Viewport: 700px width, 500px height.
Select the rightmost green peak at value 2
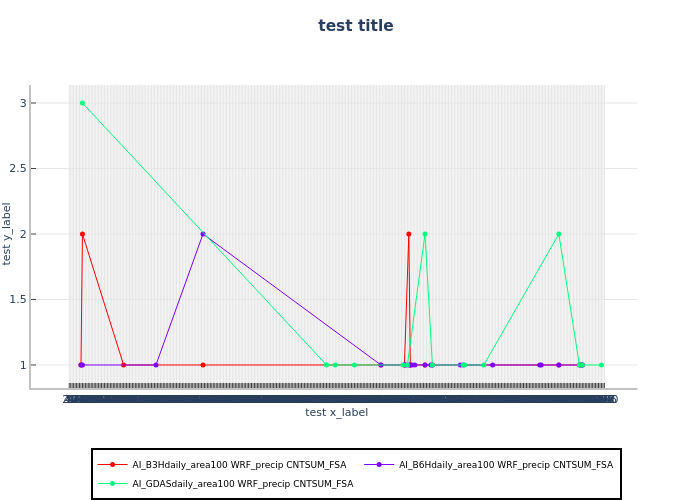pos(559,234)
